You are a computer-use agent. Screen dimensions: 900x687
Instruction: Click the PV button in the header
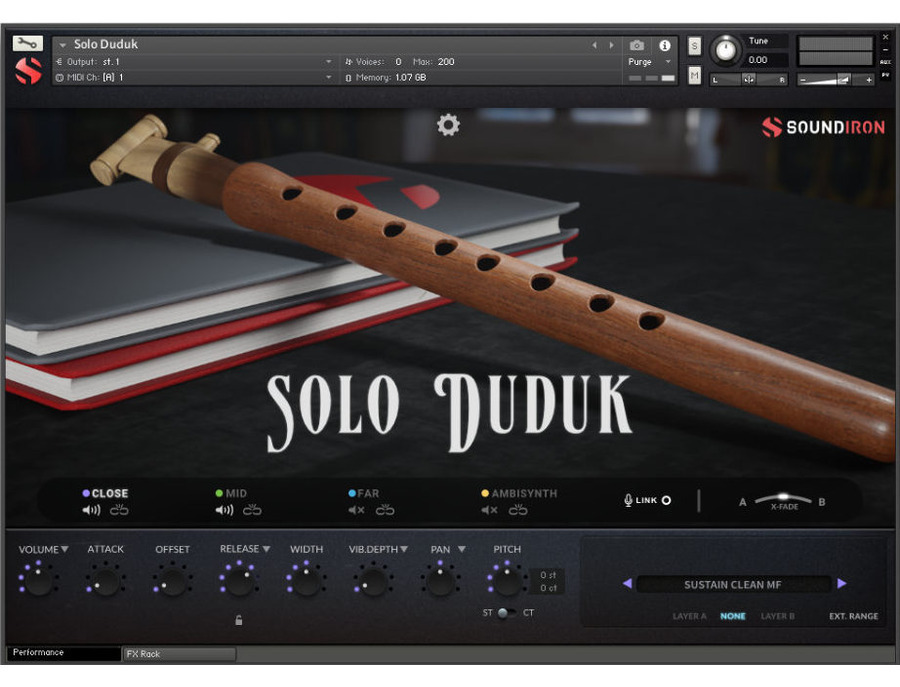885,75
